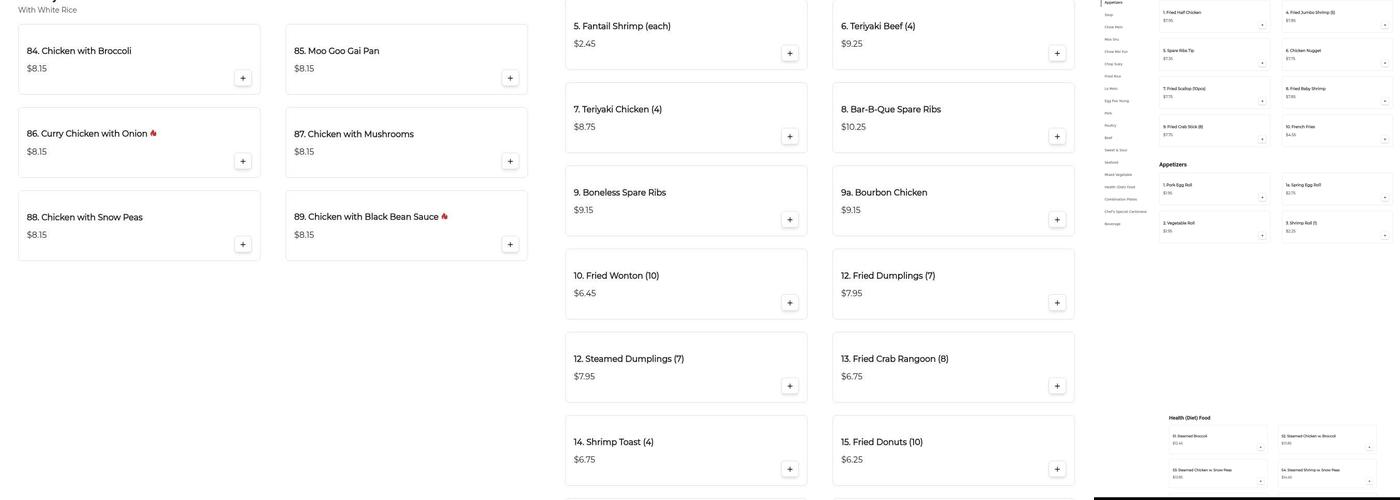The height and width of the screenshot is (500, 1400).
Task: Add Curry Chicken with Onion to cart
Action: 243,161
